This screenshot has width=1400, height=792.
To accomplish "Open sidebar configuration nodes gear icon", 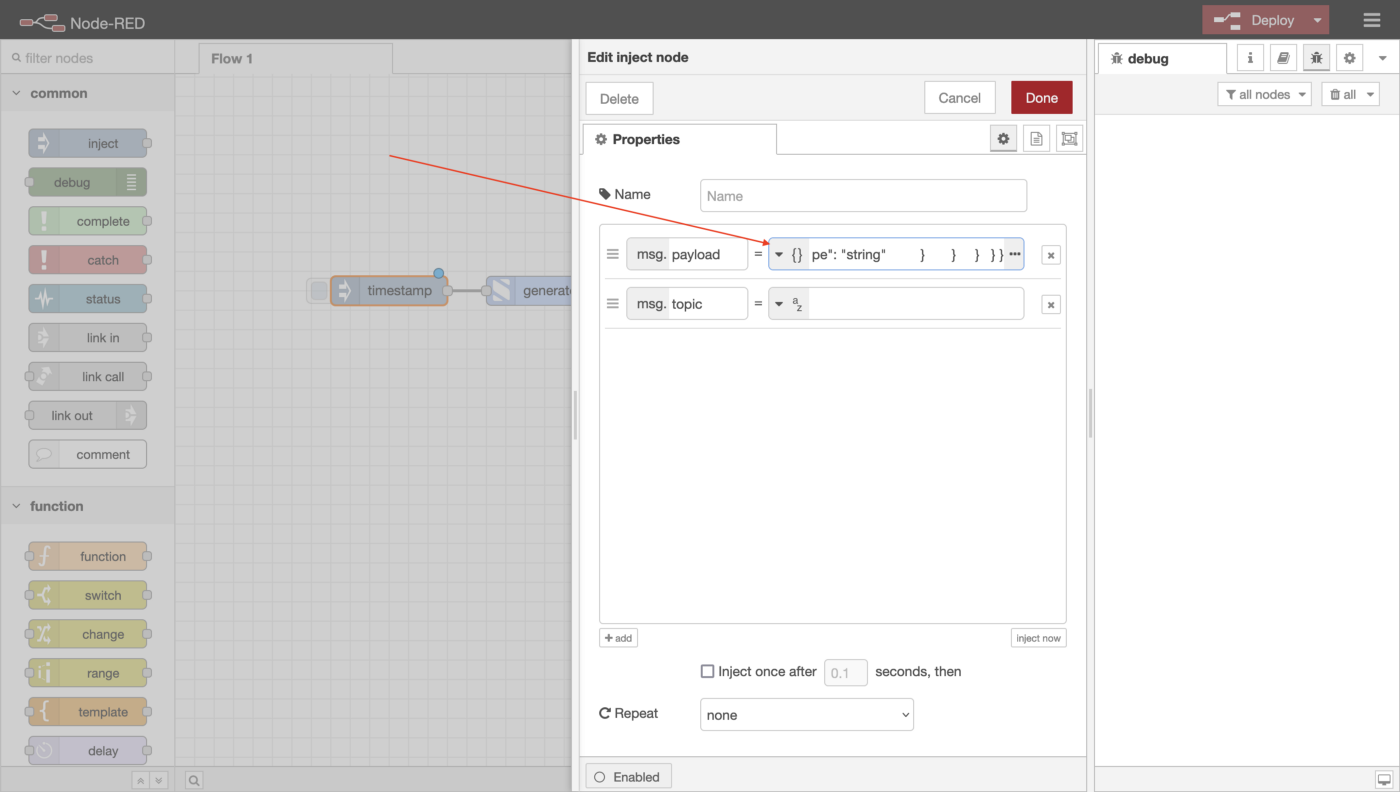I will pyautogui.click(x=1349, y=58).
